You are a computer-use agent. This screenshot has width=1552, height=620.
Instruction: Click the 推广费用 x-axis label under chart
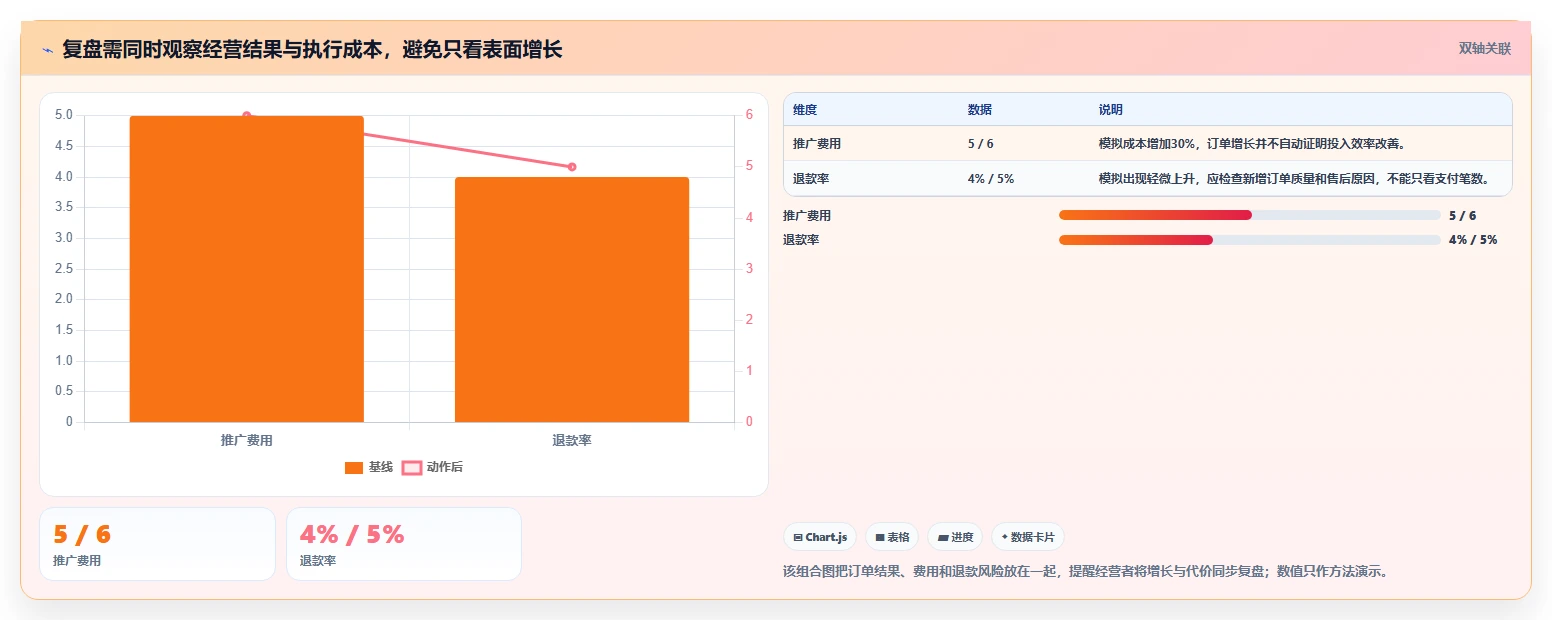point(247,440)
